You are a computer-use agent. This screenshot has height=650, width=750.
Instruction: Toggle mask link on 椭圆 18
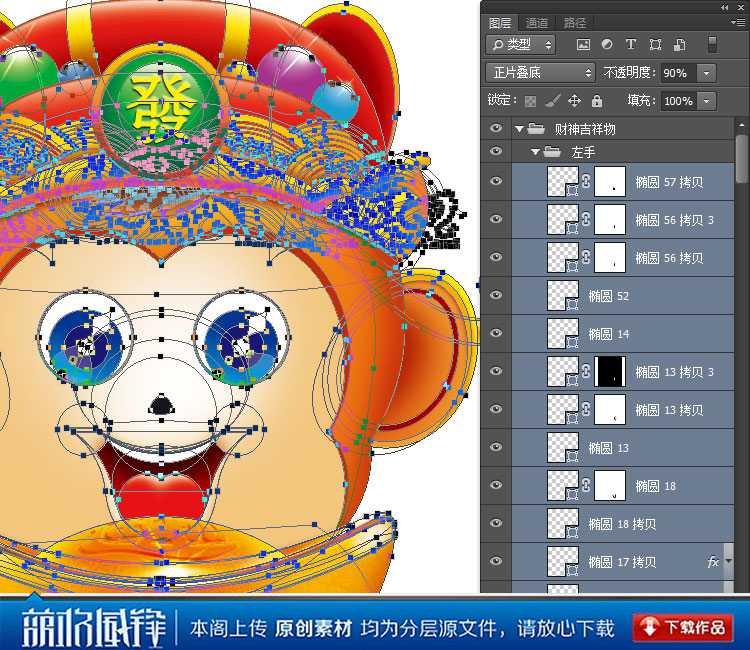(x=586, y=485)
